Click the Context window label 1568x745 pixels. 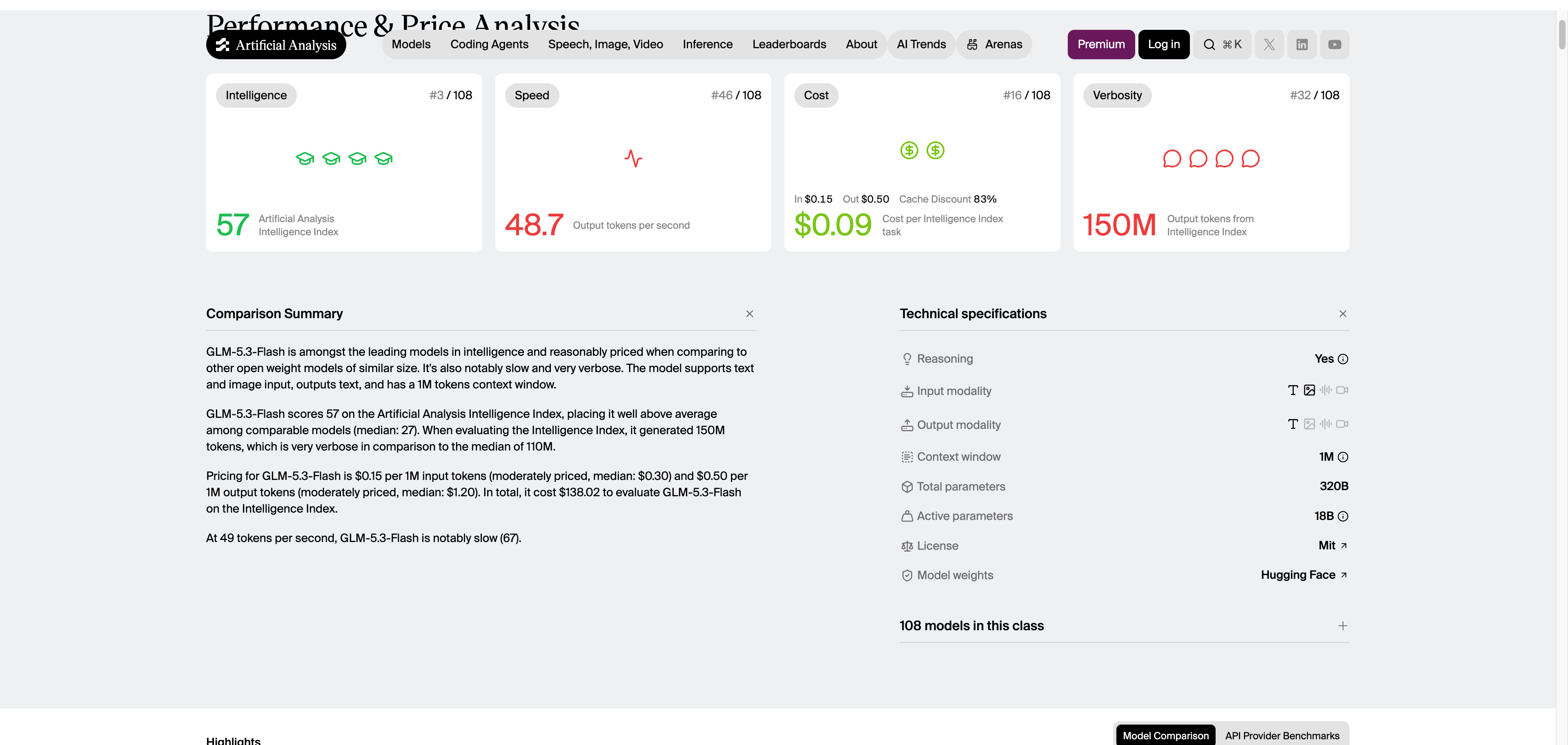tap(959, 457)
